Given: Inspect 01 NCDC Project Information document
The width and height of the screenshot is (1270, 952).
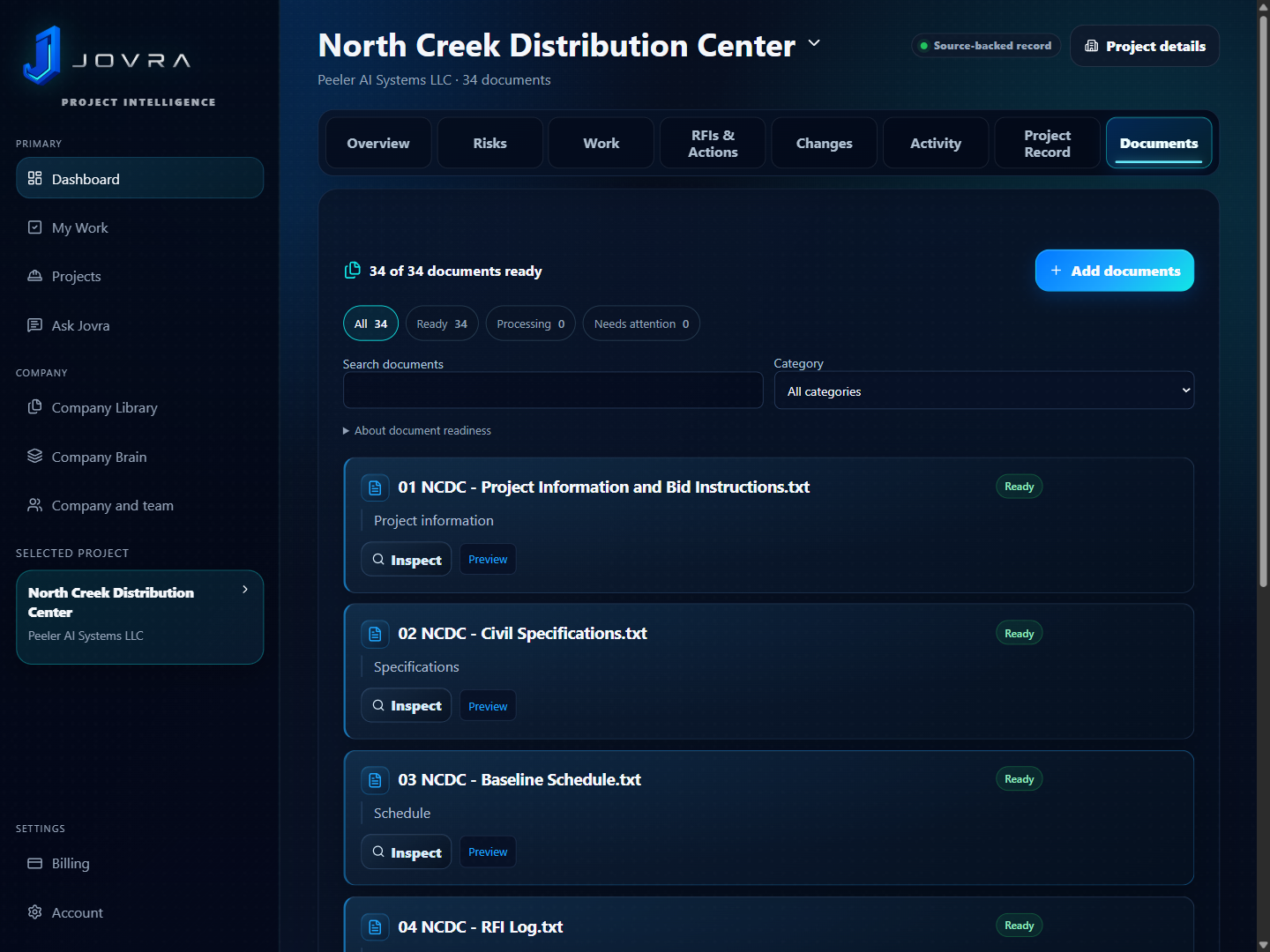Looking at the screenshot, I should (407, 560).
